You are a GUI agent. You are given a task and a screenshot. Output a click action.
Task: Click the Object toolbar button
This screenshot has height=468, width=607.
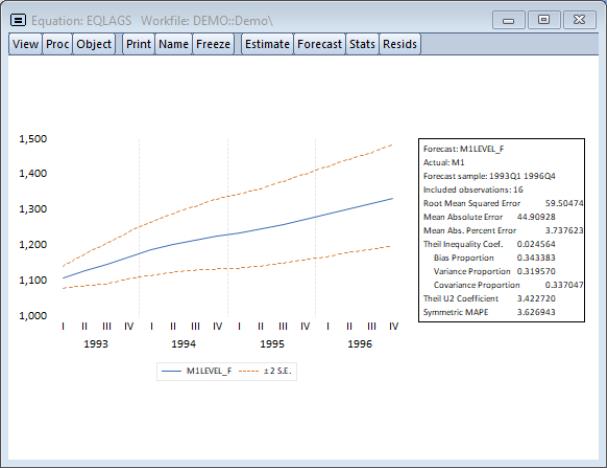click(94, 44)
